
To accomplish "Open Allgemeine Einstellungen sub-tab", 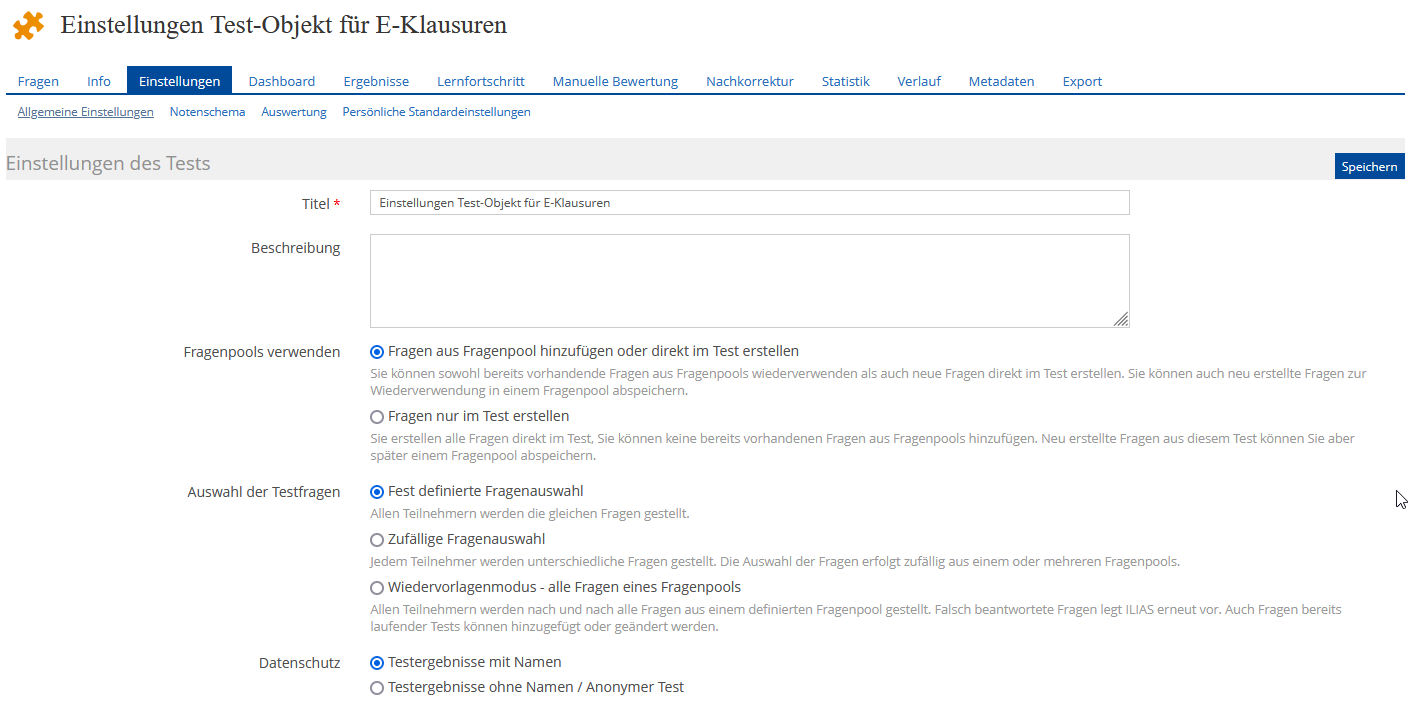I will pyautogui.click(x=86, y=112).
